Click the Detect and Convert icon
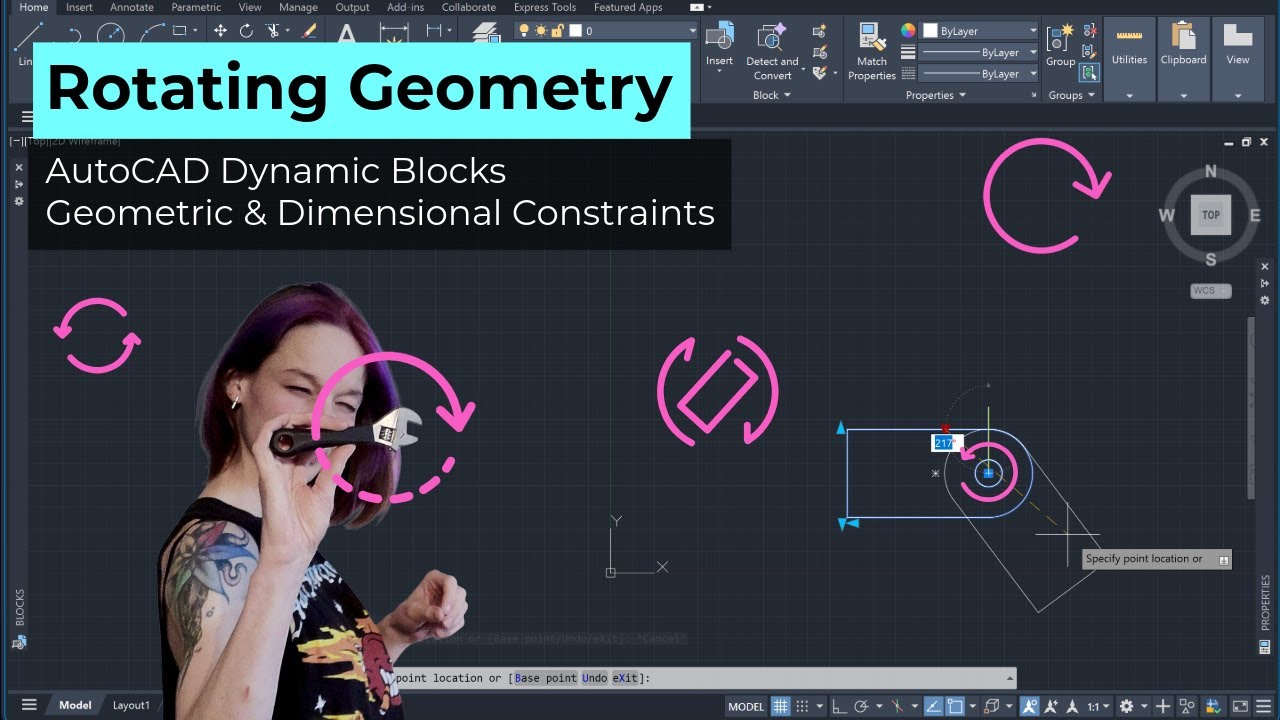The height and width of the screenshot is (720, 1280). (772, 38)
